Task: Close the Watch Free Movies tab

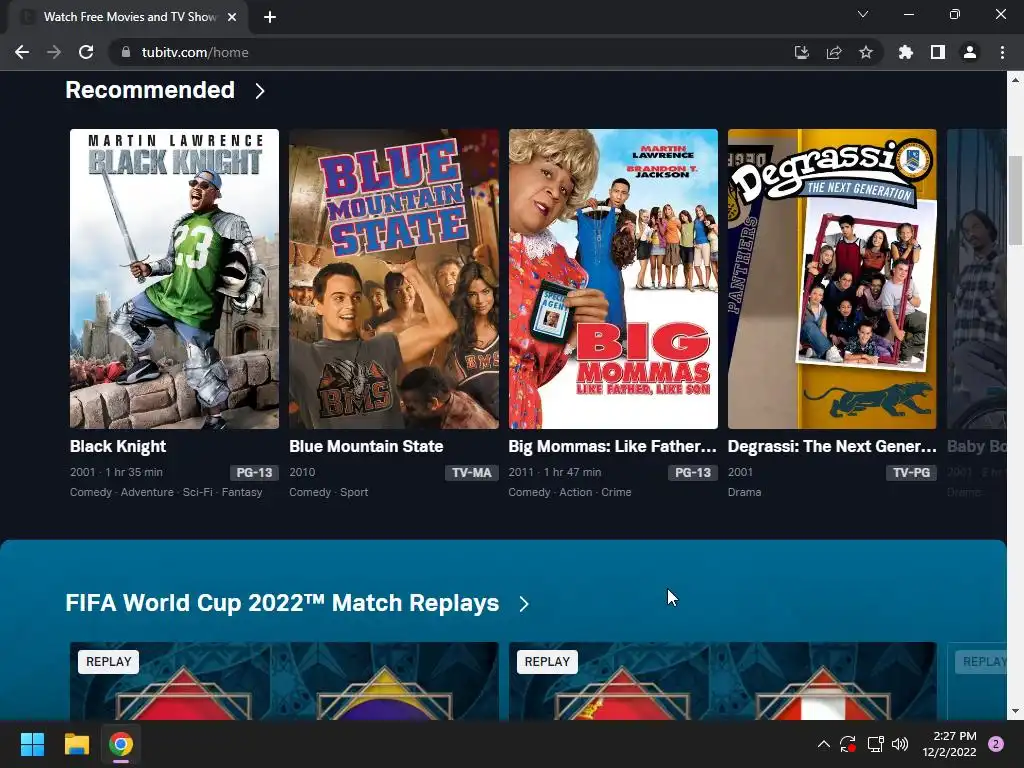Action: [232, 17]
